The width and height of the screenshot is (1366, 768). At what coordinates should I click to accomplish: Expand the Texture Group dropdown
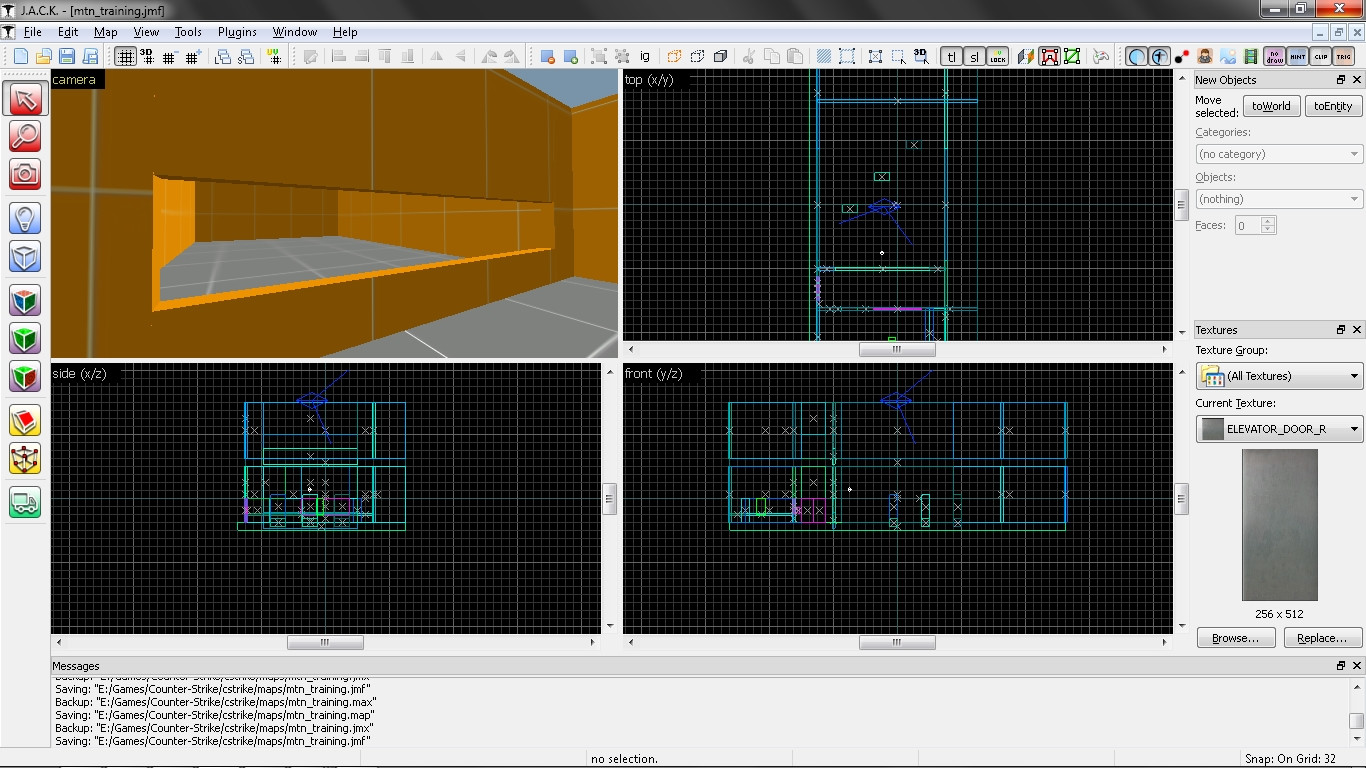pyautogui.click(x=1279, y=376)
